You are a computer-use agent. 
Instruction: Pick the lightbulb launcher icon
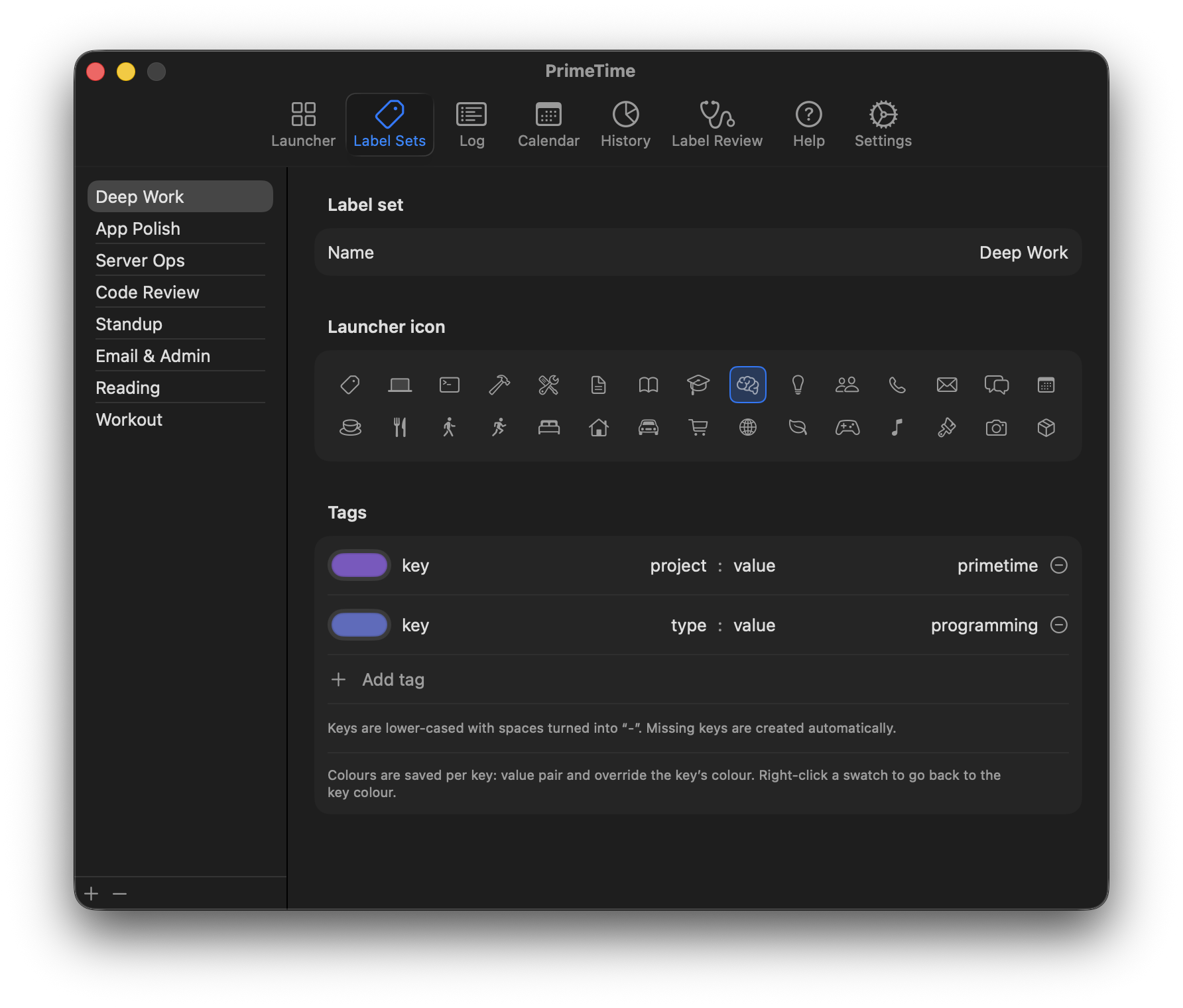pyautogui.click(x=798, y=385)
